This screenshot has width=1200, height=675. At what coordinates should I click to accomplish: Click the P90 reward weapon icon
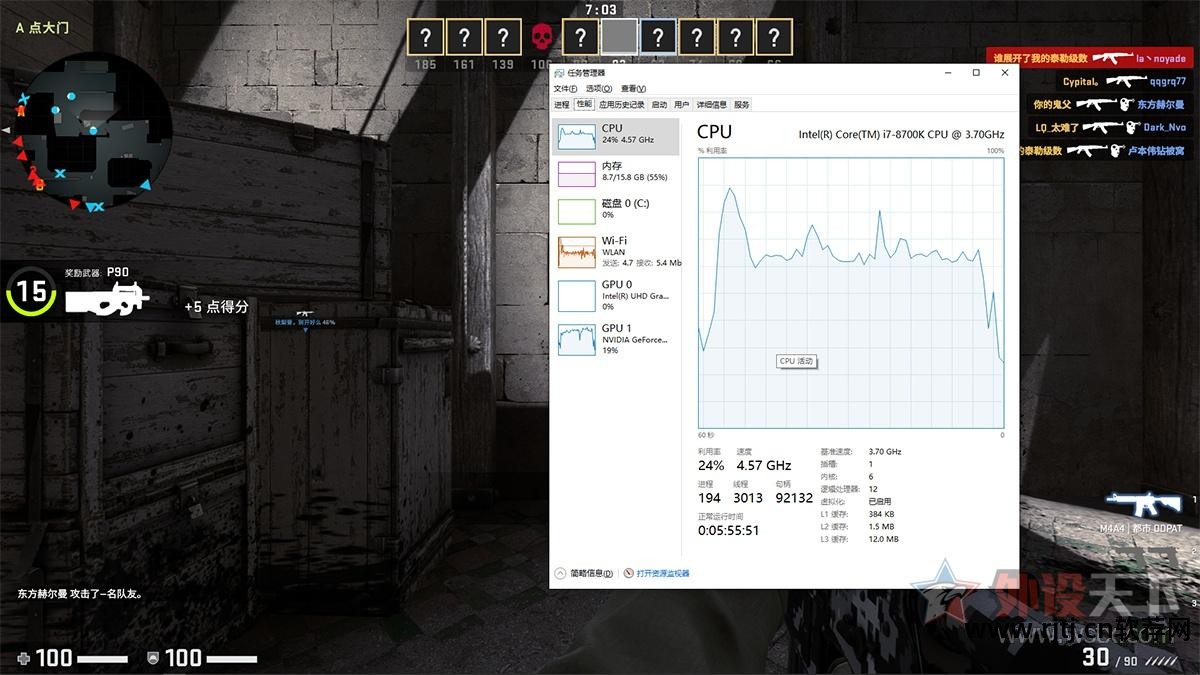(x=107, y=298)
